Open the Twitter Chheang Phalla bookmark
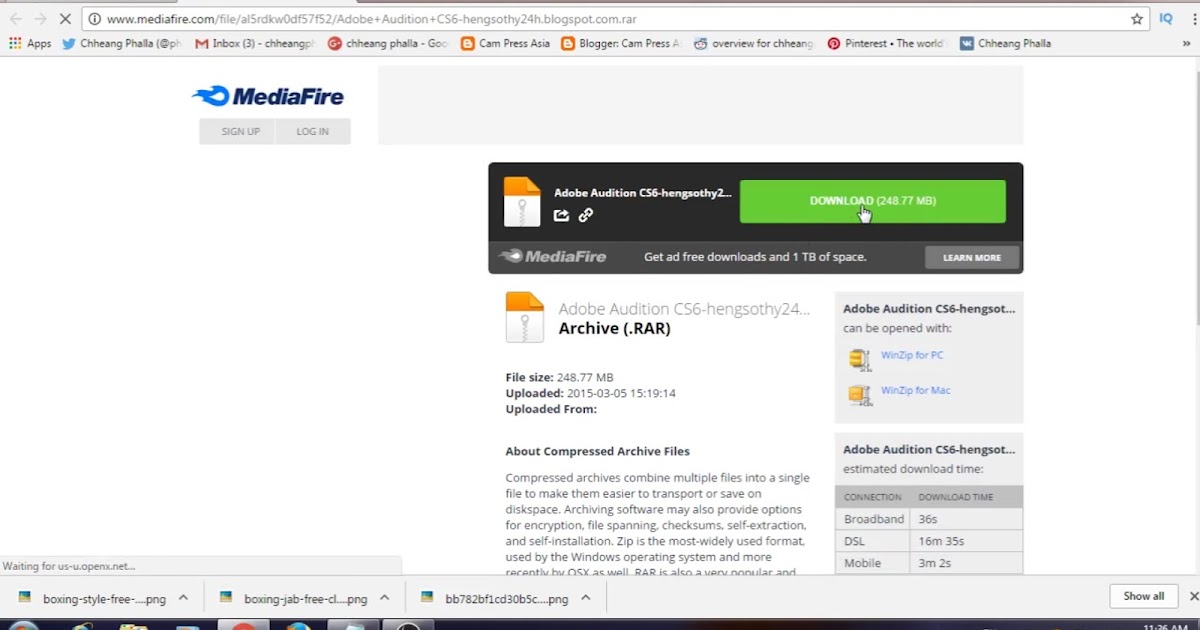This screenshot has width=1200, height=630. click(121, 44)
